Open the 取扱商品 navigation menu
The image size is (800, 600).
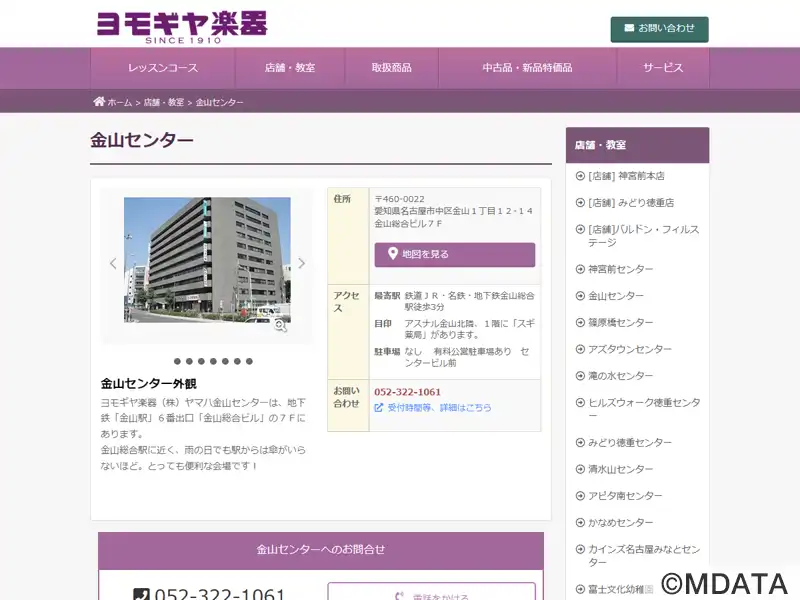point(391,68)
